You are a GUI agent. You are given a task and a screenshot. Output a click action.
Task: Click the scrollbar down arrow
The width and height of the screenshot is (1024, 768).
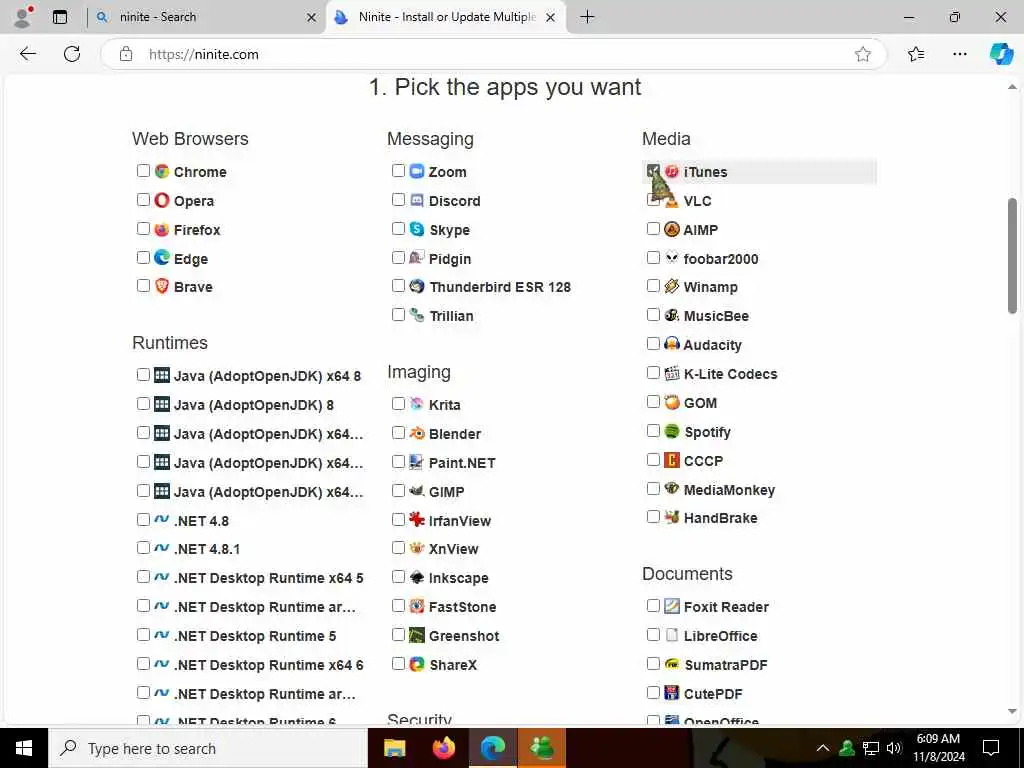click(1012, 711)
